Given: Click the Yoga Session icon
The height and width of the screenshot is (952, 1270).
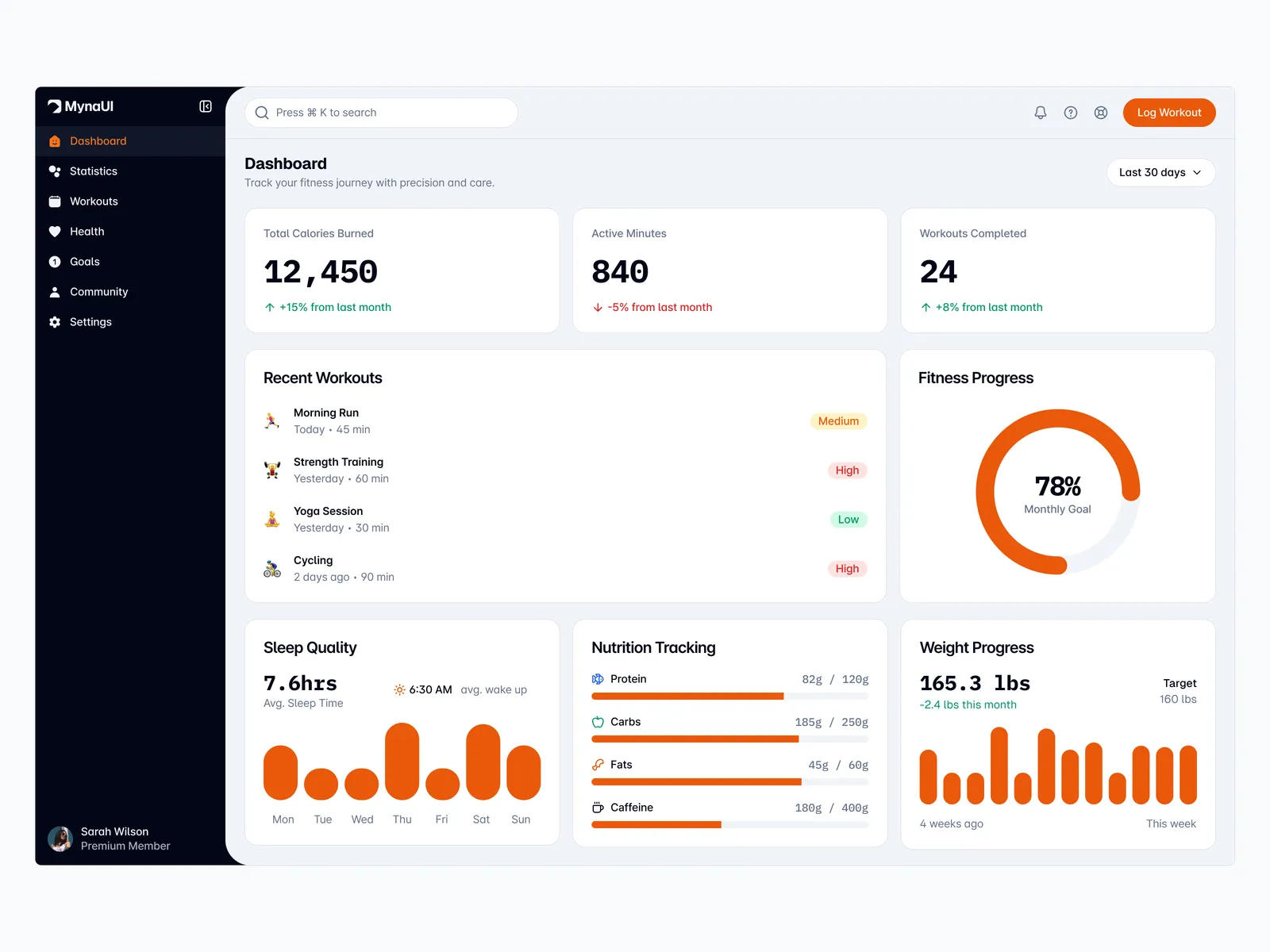Looking at the screenshot, I should 272,520.
